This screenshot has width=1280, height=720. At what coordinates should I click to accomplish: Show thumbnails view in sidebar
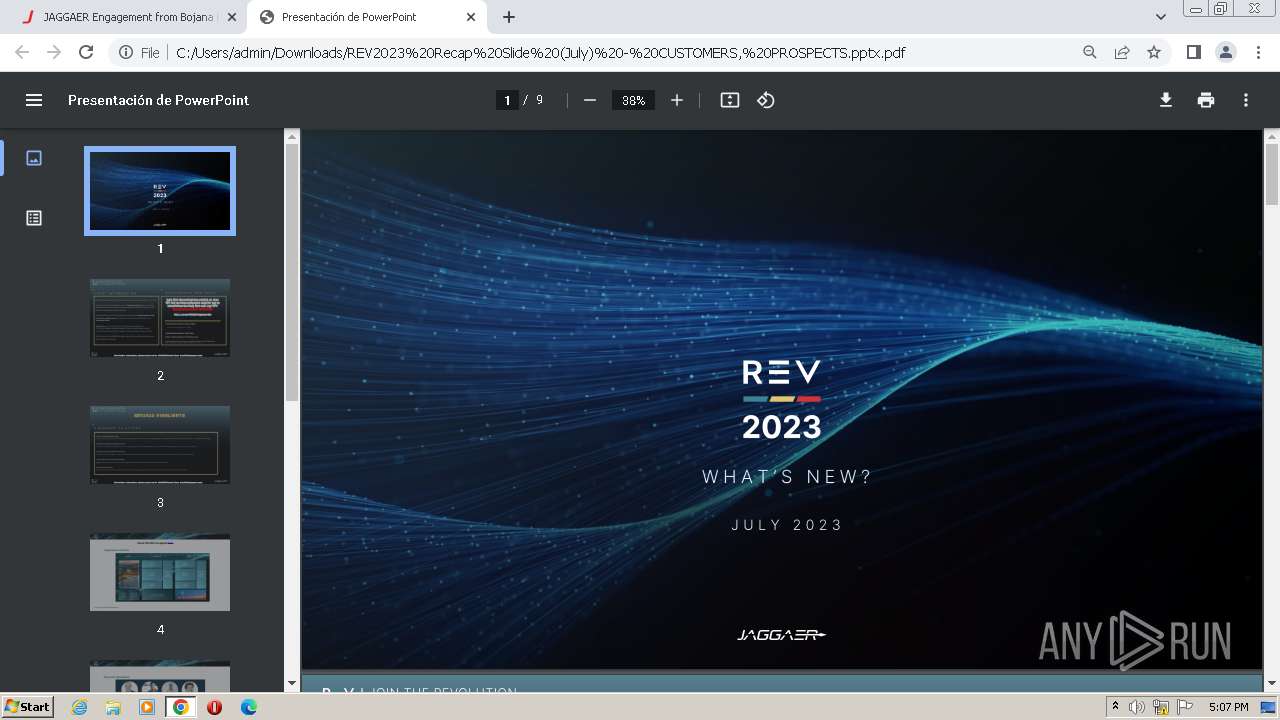(x=34, y=158)
